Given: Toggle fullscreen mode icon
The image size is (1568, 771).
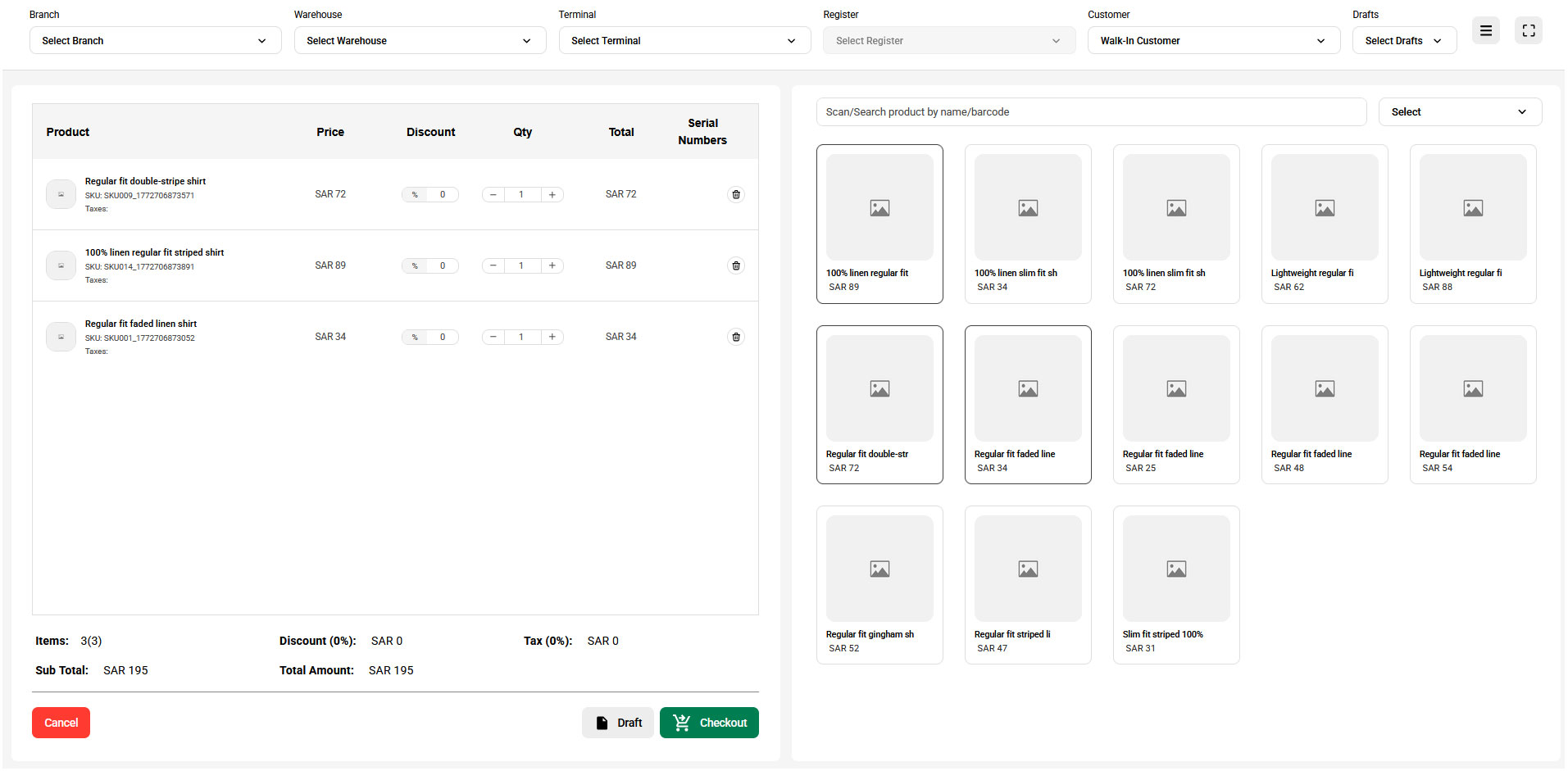Looking at the screenshot, I should [x=1528, y=31].
